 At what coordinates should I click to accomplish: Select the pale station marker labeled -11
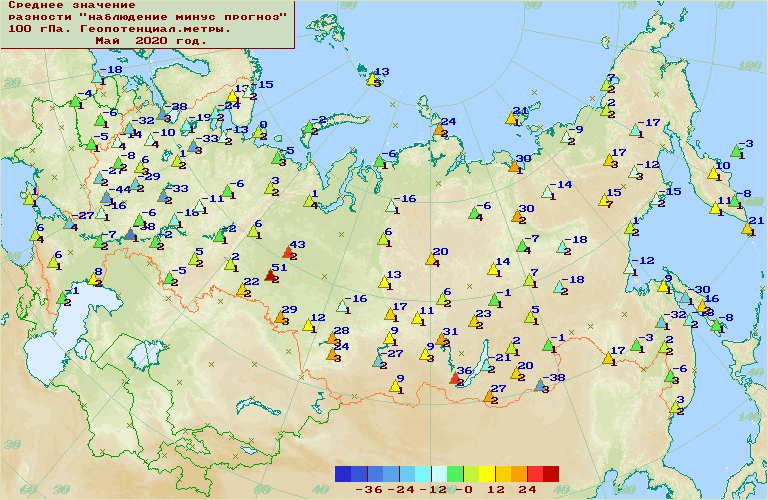(x=199, y=206)
